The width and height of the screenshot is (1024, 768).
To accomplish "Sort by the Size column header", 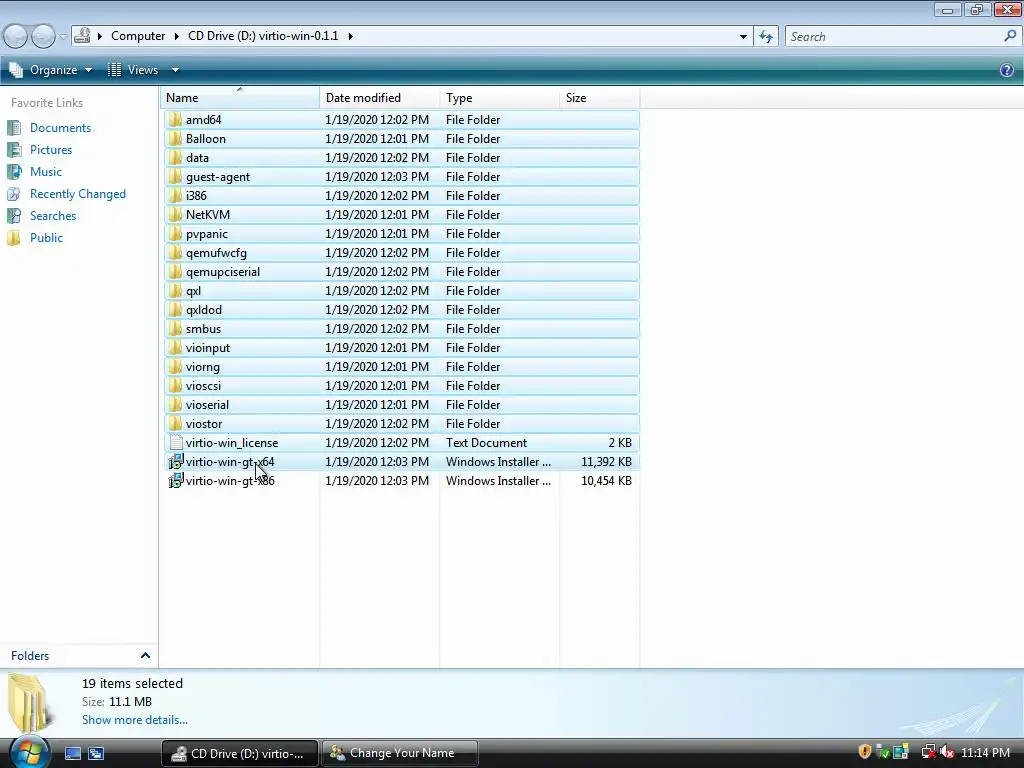I will (x=600, y=98).
